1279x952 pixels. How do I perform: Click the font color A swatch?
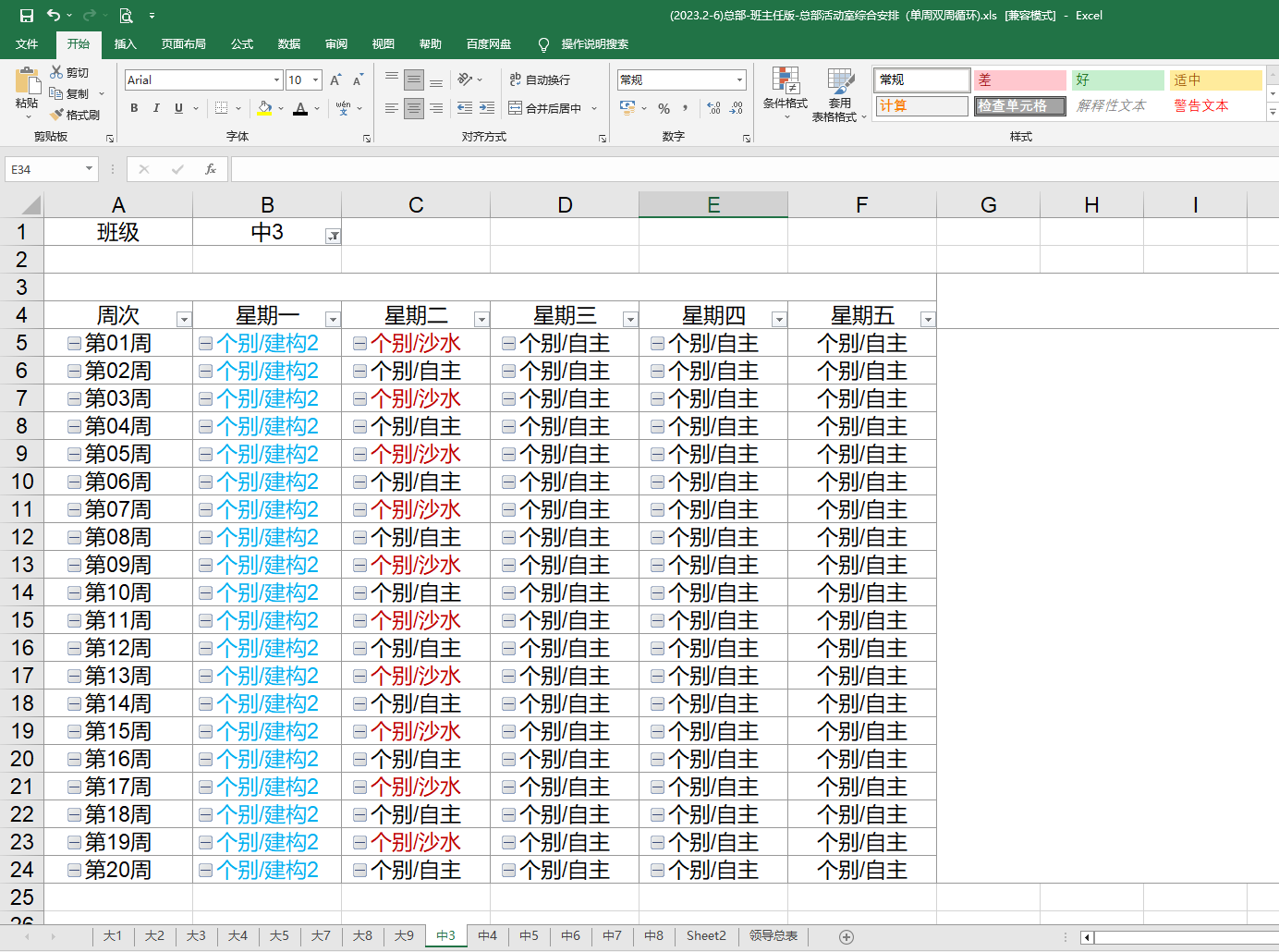coord(300,108)
